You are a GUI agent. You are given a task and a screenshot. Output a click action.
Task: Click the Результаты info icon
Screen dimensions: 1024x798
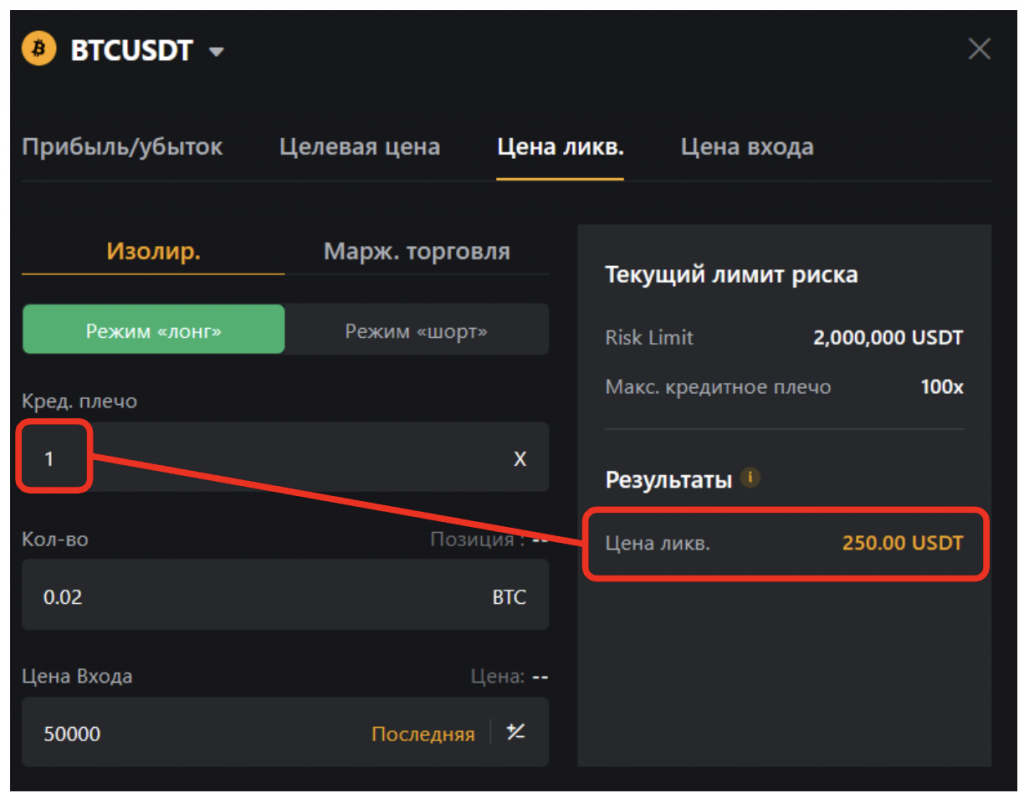coord(750,478)
